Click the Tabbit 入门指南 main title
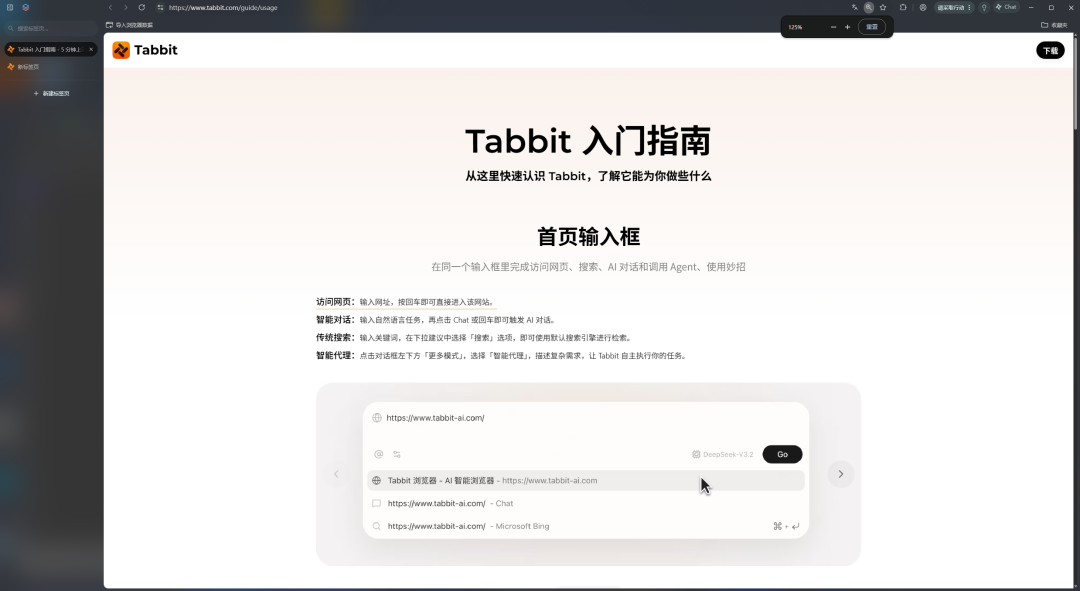 pos(588,141)
